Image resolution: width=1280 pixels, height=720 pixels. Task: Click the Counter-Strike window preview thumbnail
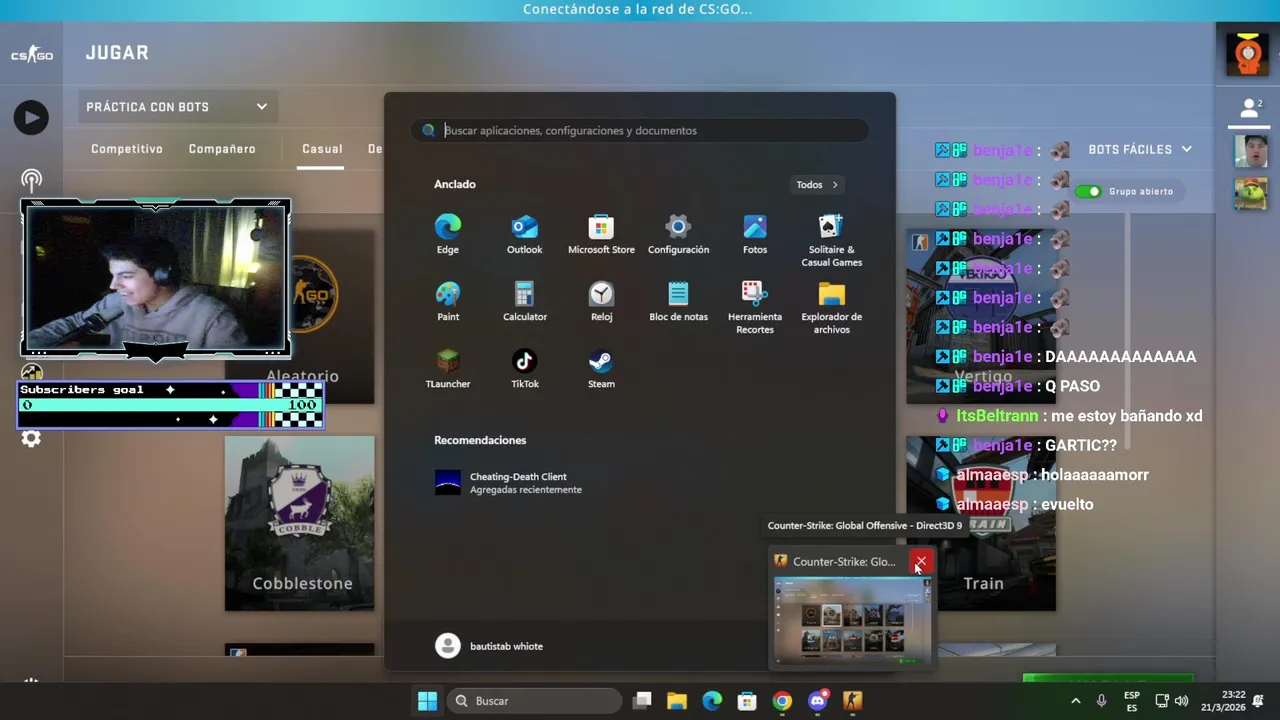[x=852, y=620]
